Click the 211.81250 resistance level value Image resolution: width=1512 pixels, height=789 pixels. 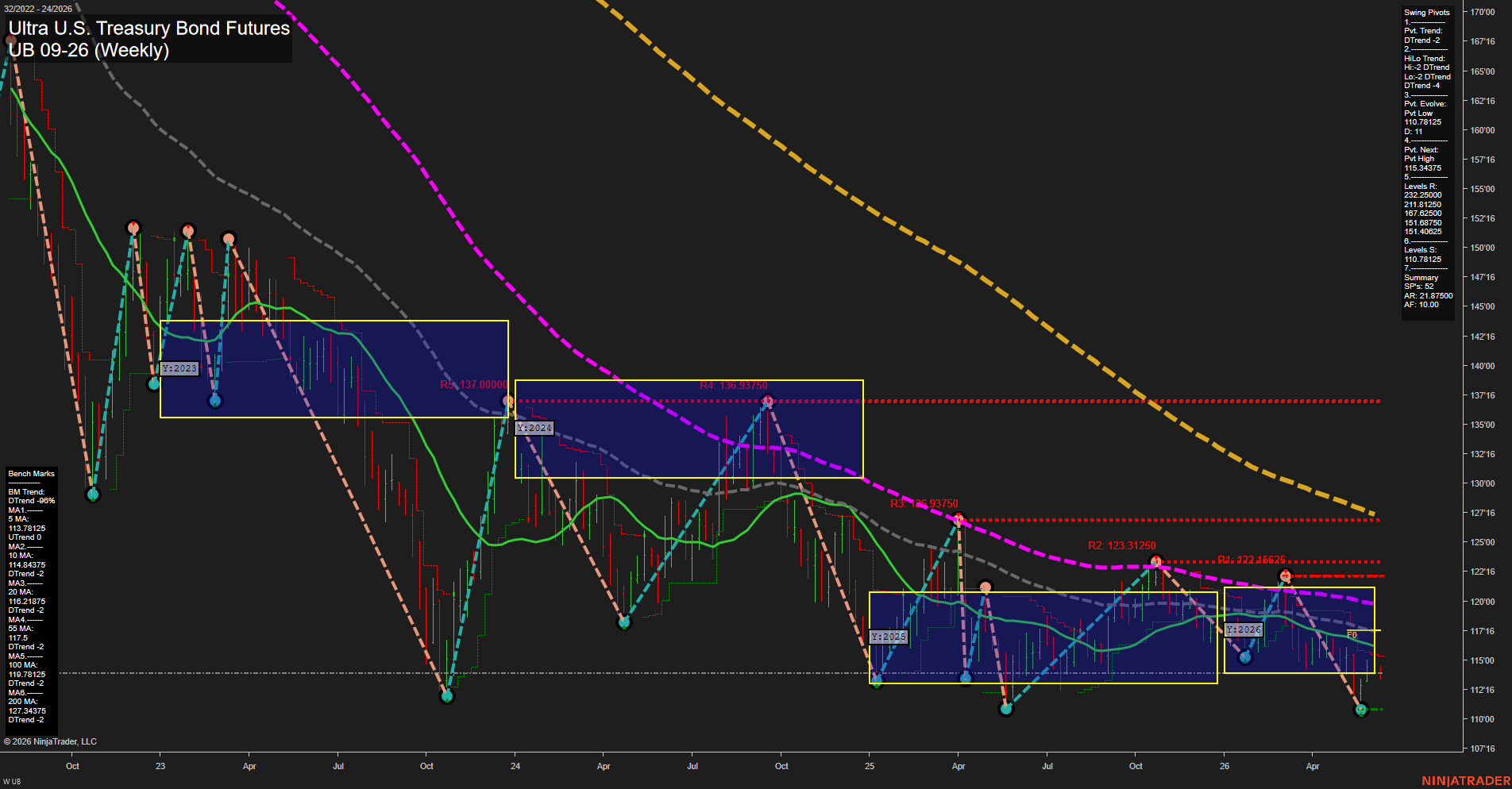[x=1422, y=205]
